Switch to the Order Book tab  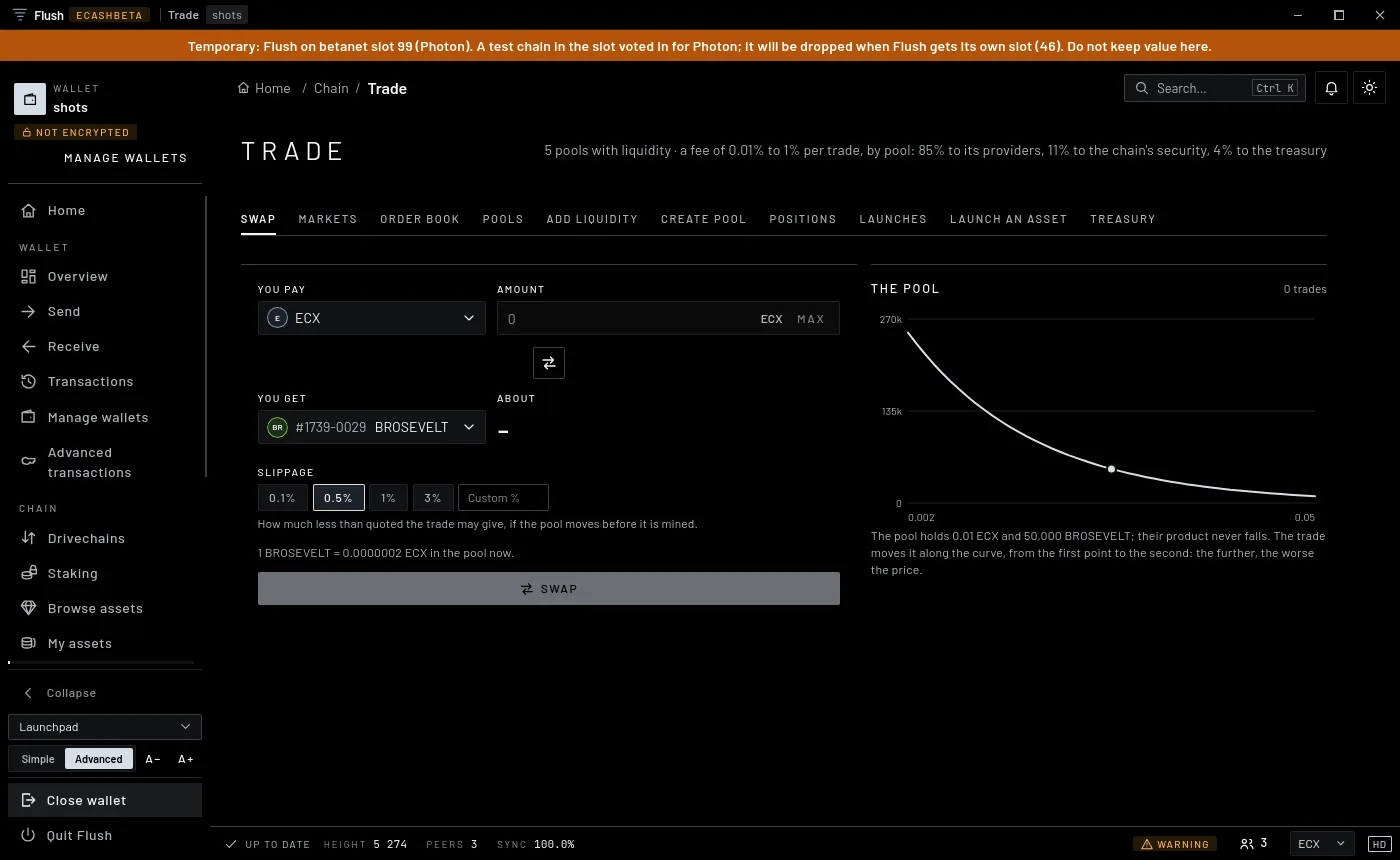pos(420,219)
